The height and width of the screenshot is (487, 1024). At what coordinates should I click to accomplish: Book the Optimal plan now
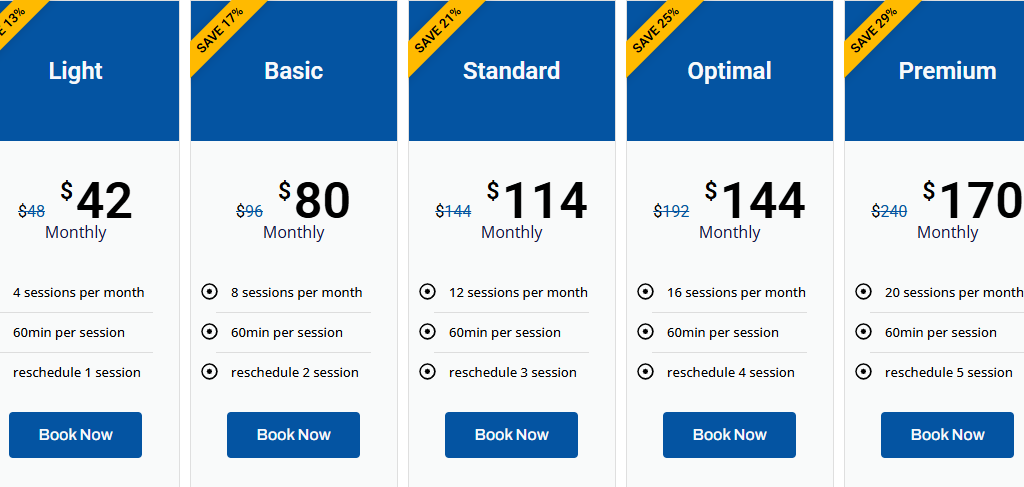(729, 435)
